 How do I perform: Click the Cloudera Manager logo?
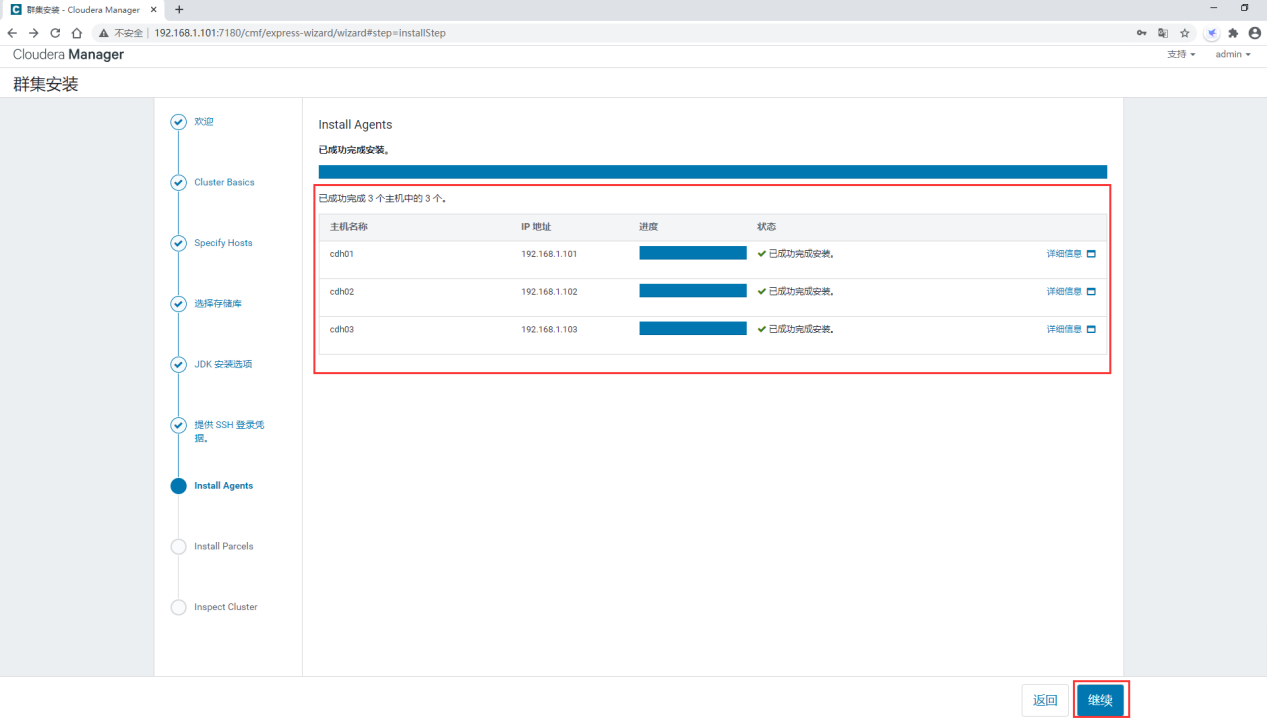(68, 55)
